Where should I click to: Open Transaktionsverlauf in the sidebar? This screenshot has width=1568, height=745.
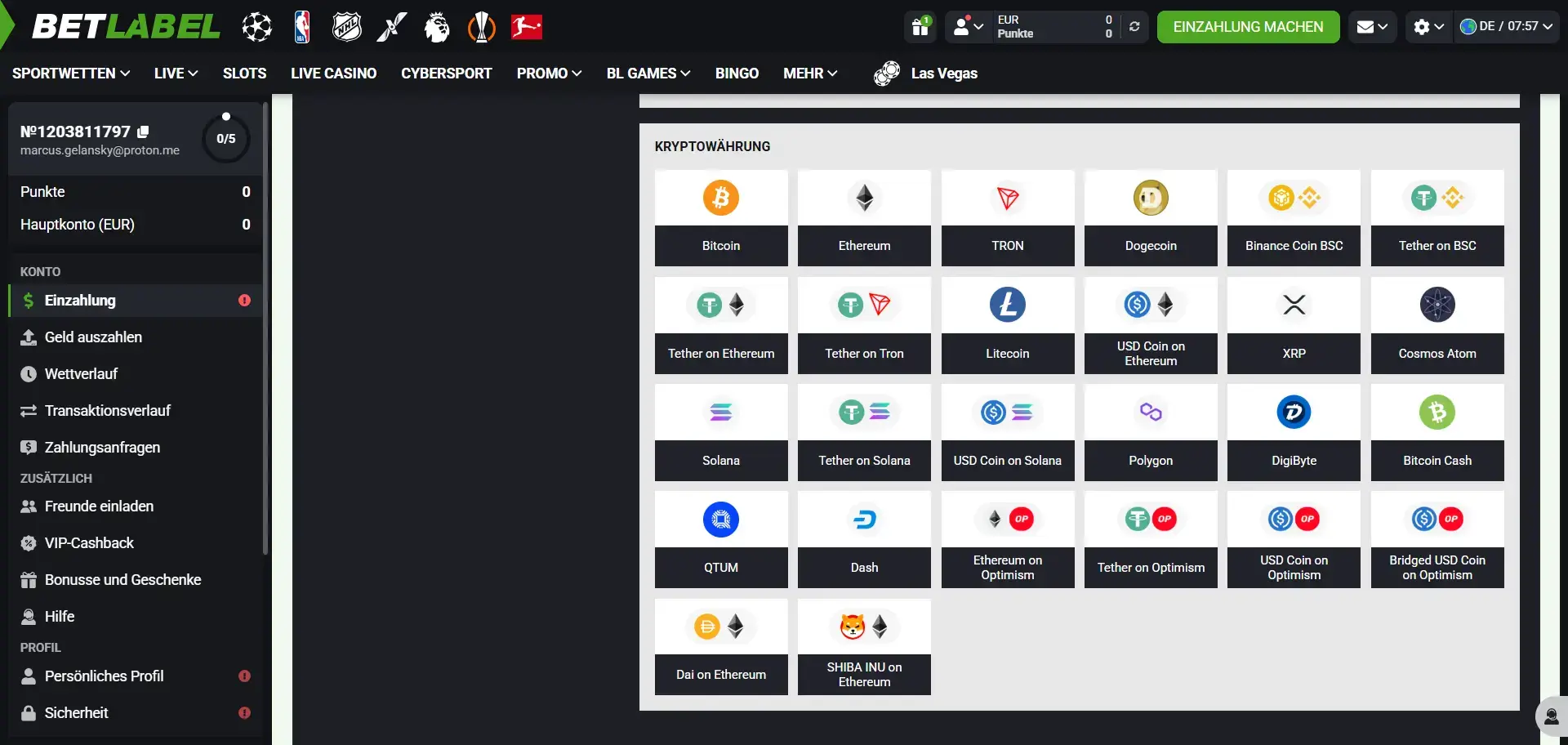pos(135,411)
